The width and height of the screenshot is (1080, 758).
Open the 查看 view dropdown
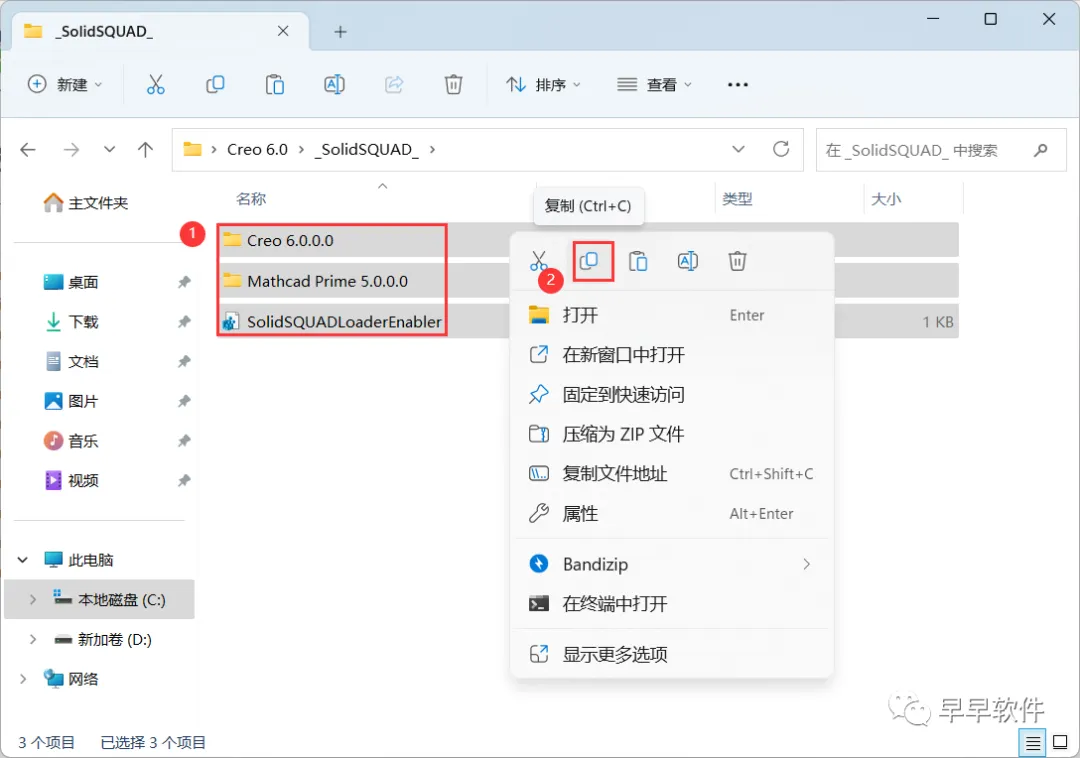pos(654,85)
